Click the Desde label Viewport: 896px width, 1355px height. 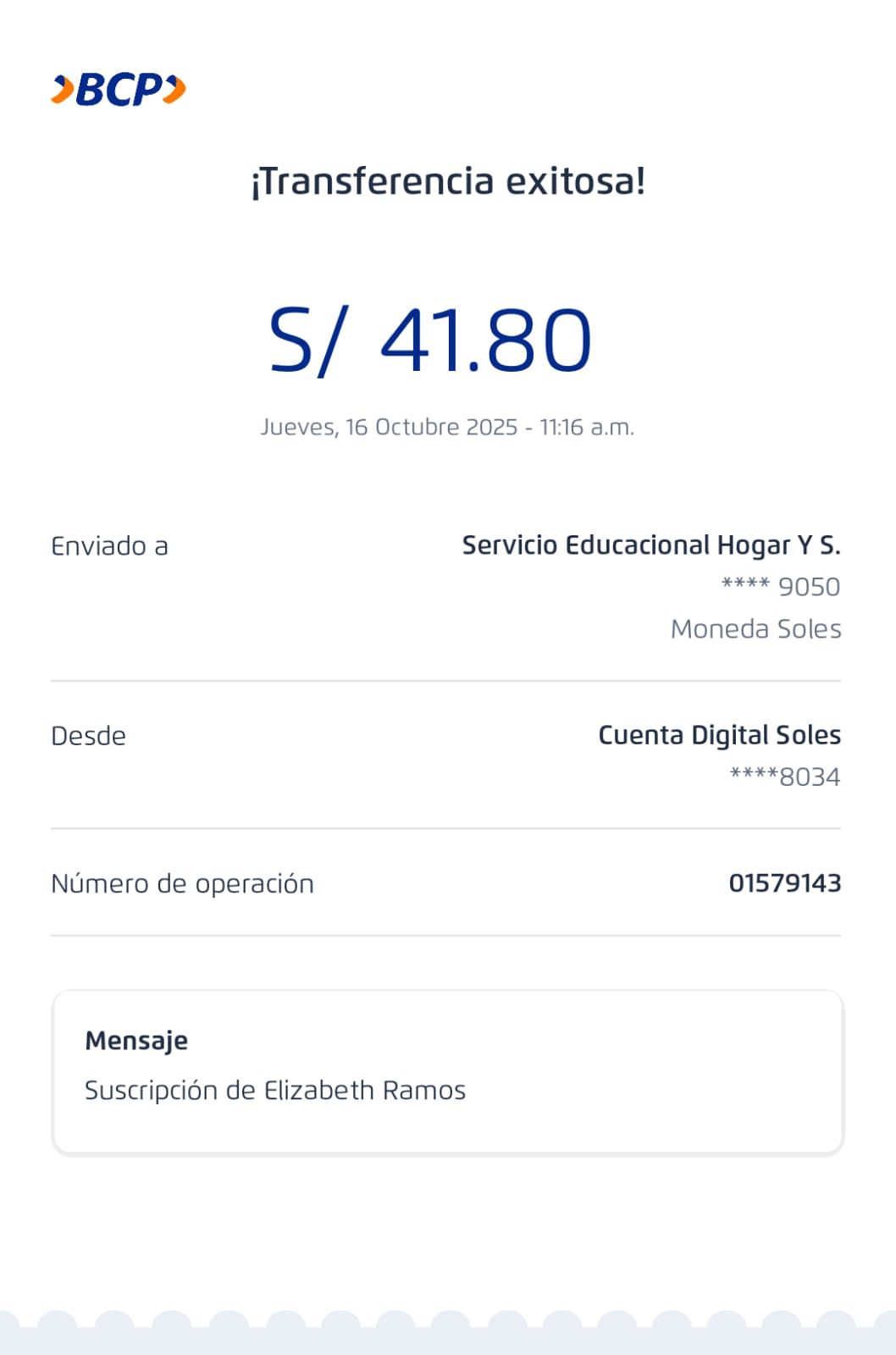pyautogui.click(x=88, y=736)
